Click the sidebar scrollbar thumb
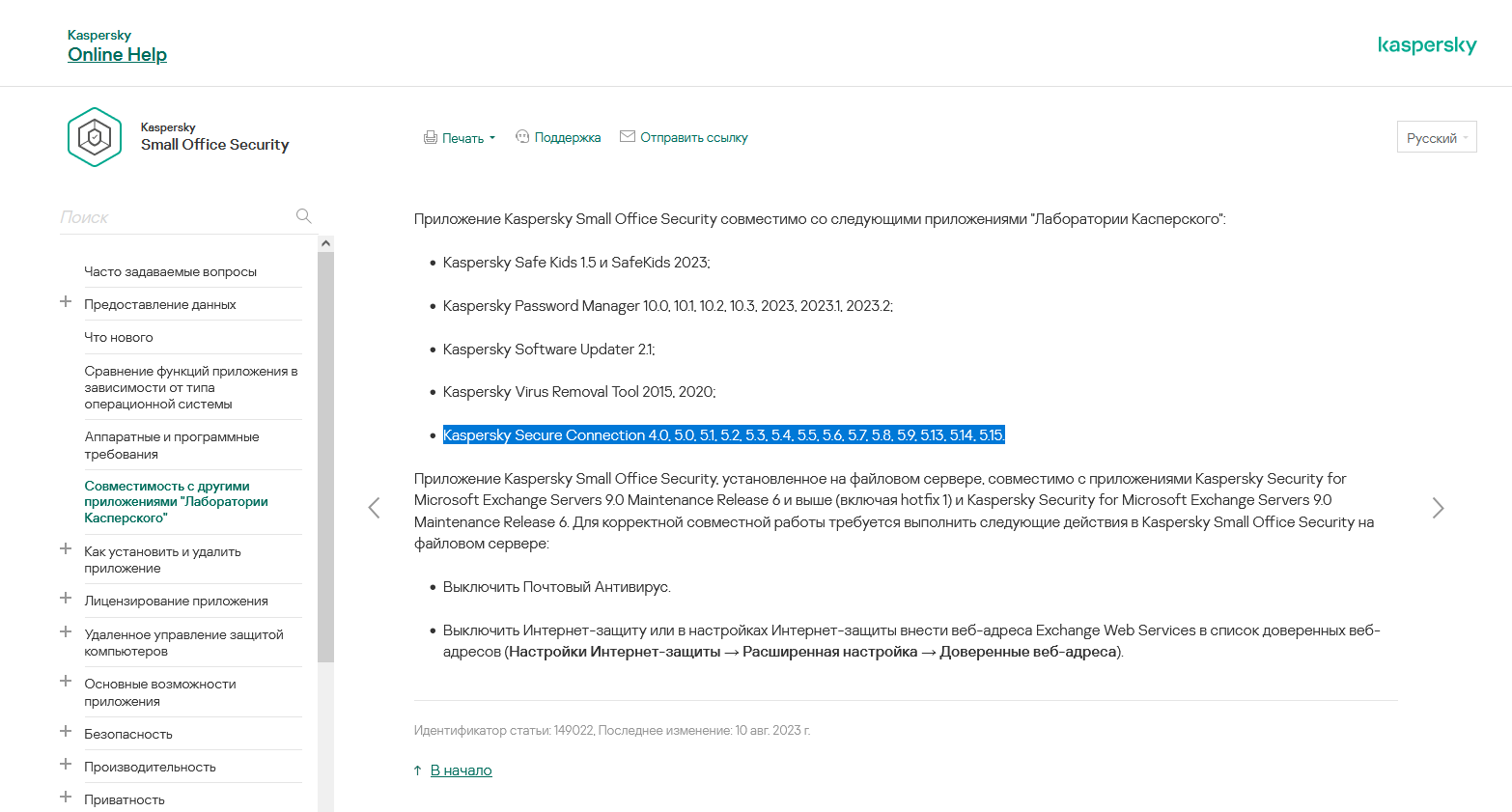Image resolution: width=1512 pixels, height=812 pixels. pos(325,458)
